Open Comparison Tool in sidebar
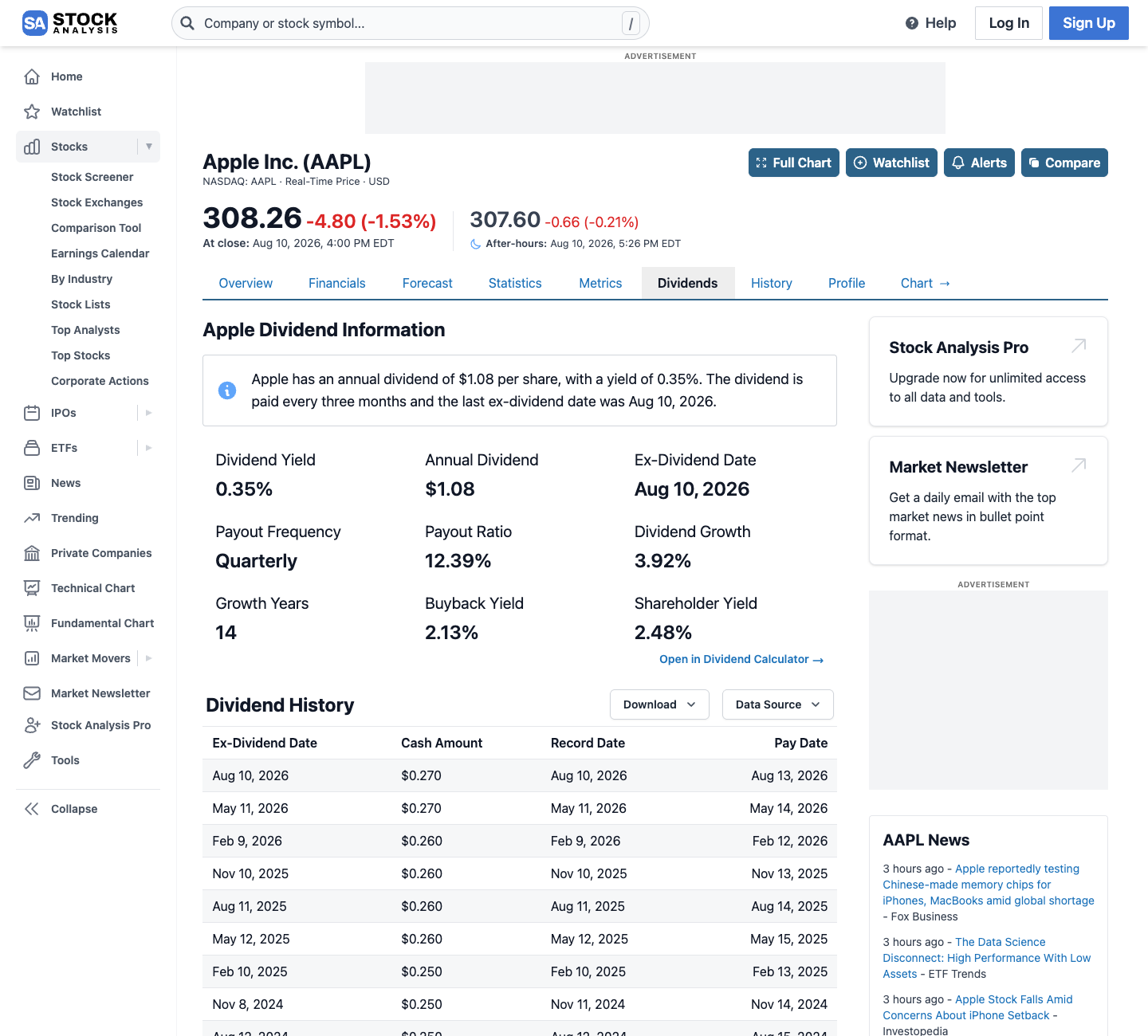The height and width of the screenshot is (1036, 1148). 96,228
